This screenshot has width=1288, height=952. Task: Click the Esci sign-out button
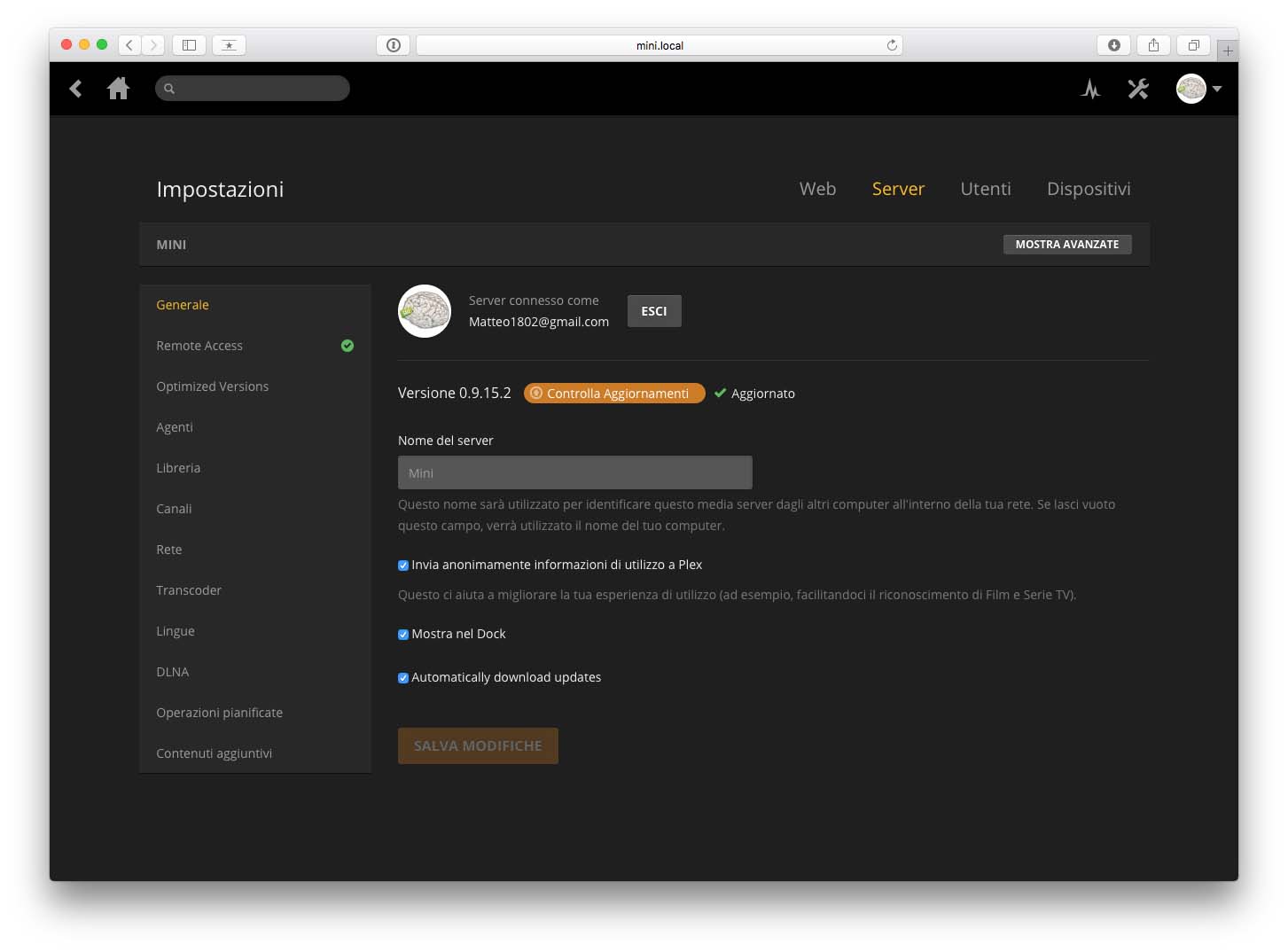[654, 311]
